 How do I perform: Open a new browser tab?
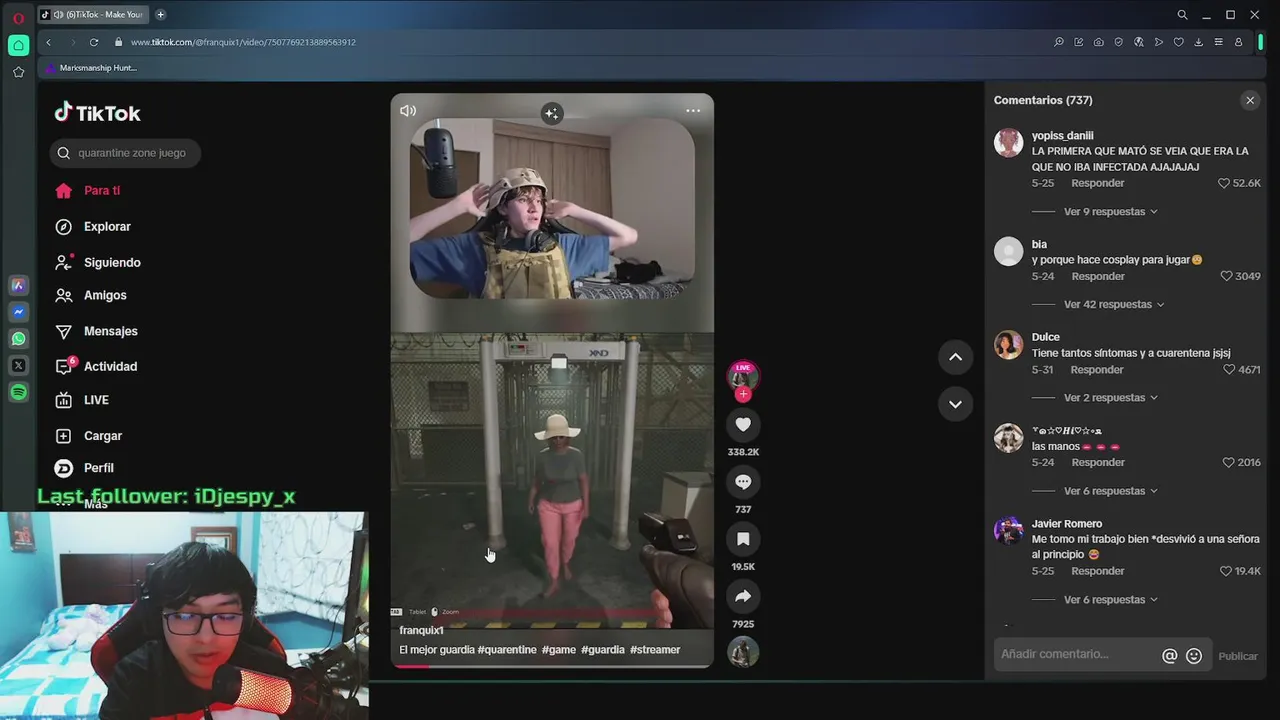tap(160, 14)
